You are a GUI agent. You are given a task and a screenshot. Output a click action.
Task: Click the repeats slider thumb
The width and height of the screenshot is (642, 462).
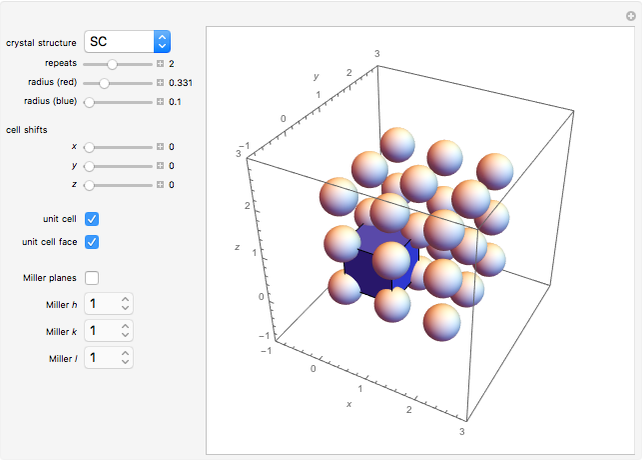click(113, 63)
